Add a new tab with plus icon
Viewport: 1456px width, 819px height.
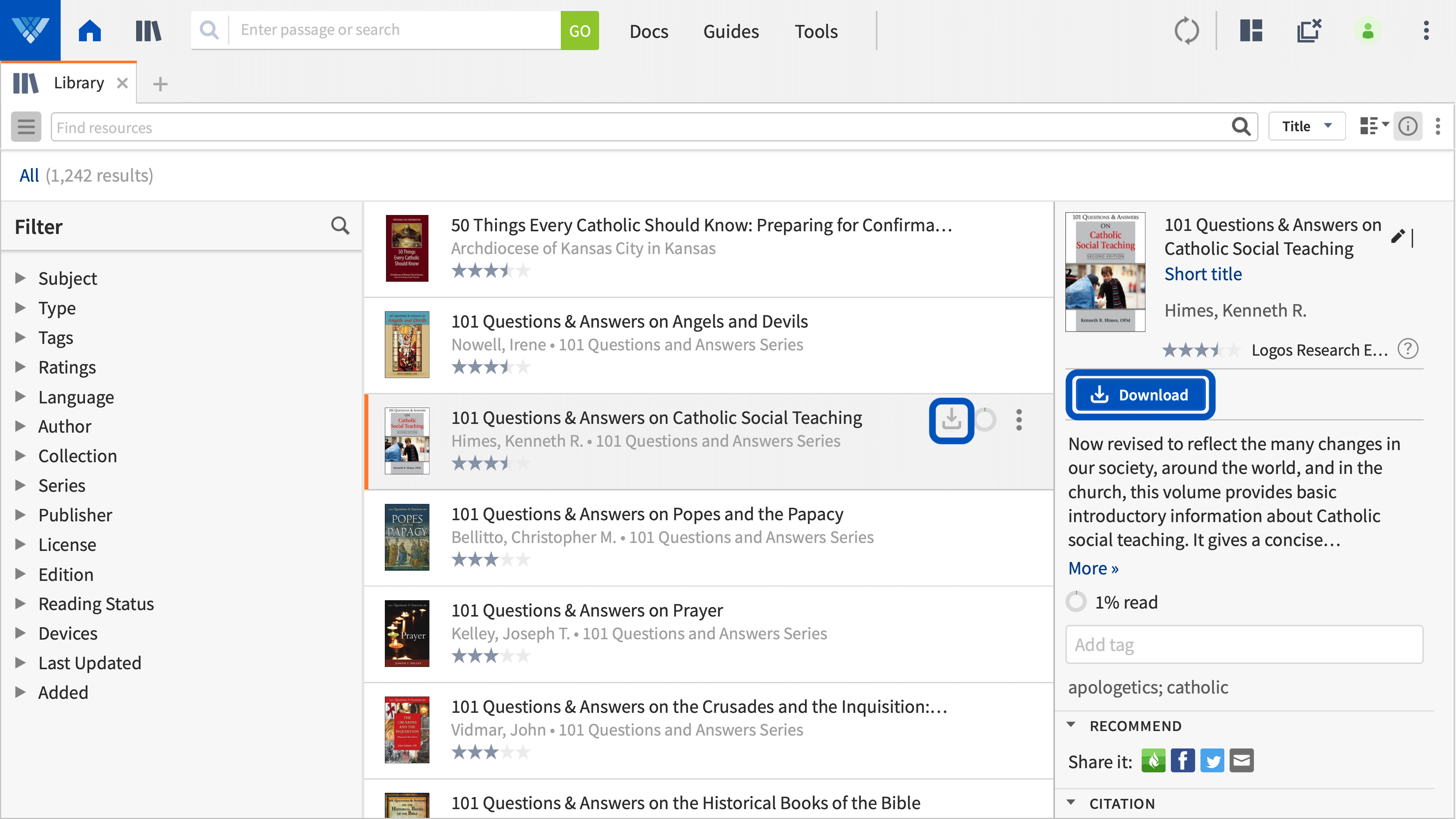pyautogui.click(x=160, y=84)
